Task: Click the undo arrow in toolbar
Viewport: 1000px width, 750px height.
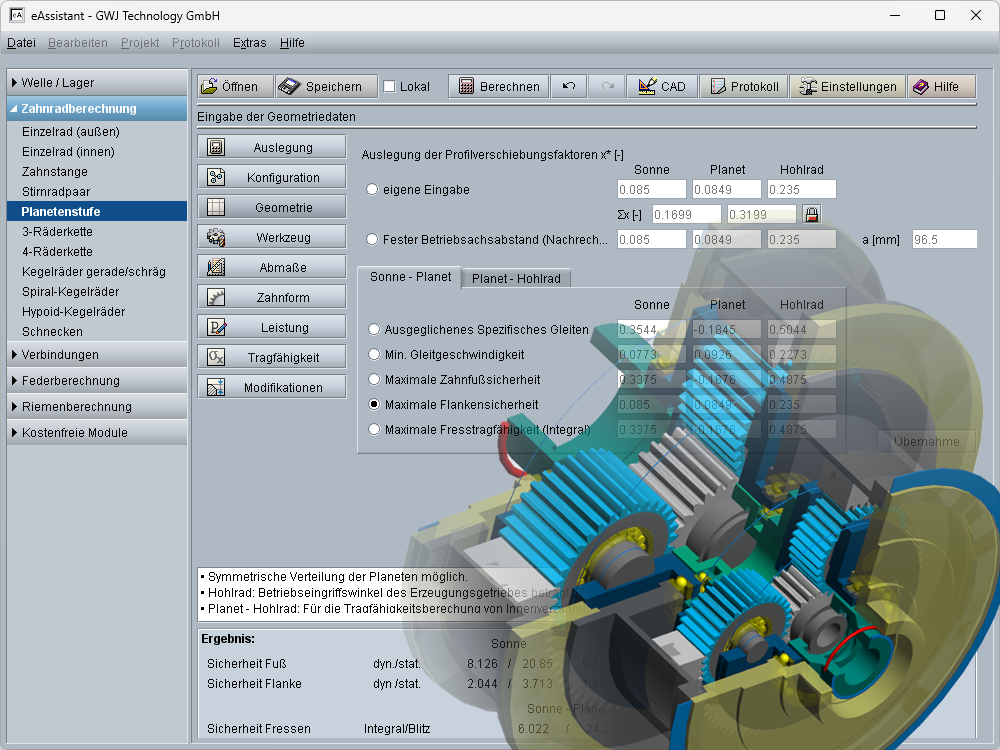Action: pos(568,87)
